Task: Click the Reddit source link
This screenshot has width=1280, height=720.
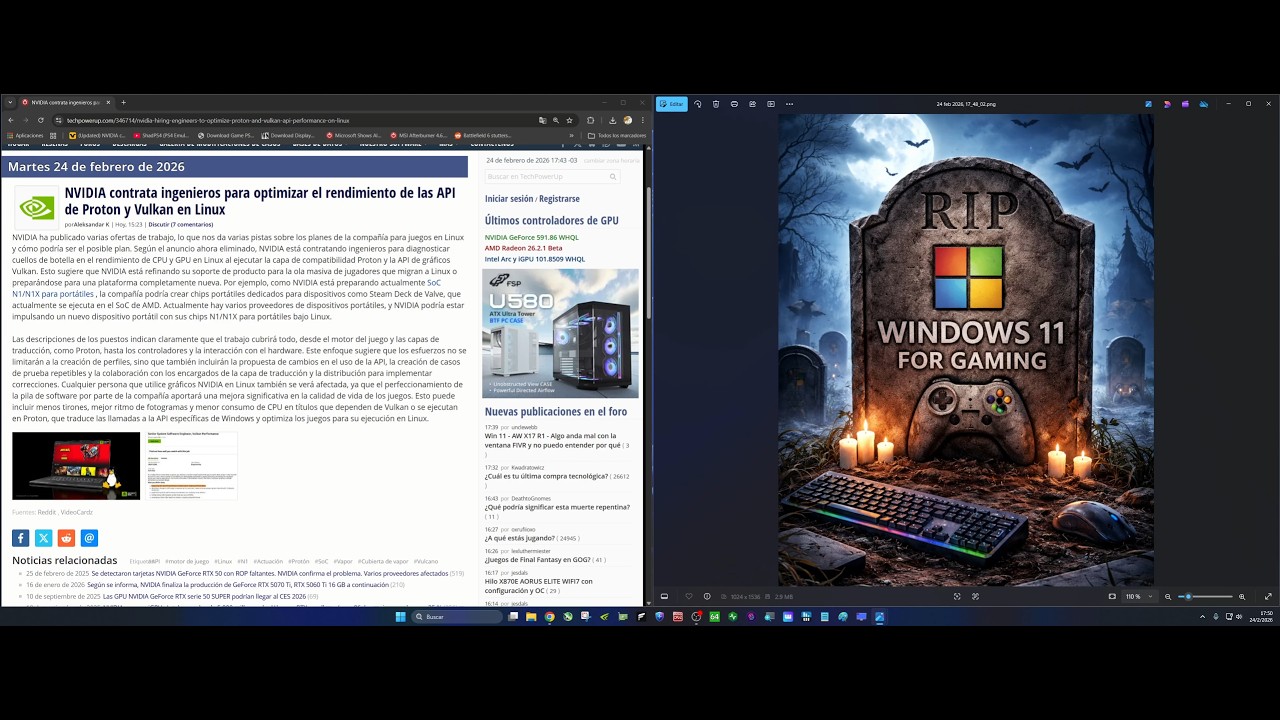Action: click(x=47, y=513)
